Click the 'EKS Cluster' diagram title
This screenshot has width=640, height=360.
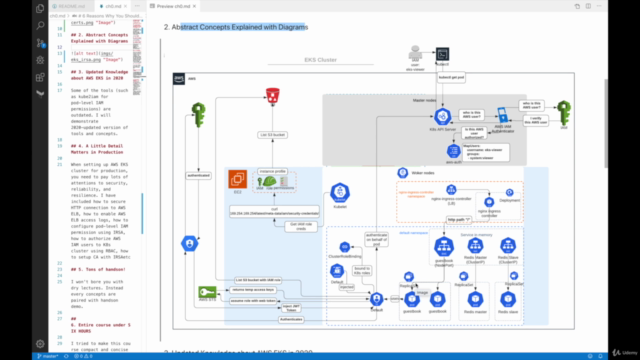pos(320,60)
